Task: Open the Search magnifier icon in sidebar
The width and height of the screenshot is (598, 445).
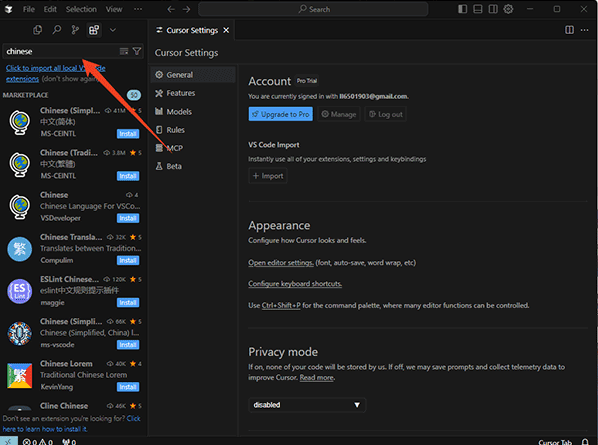Action: tap(56, 30)
